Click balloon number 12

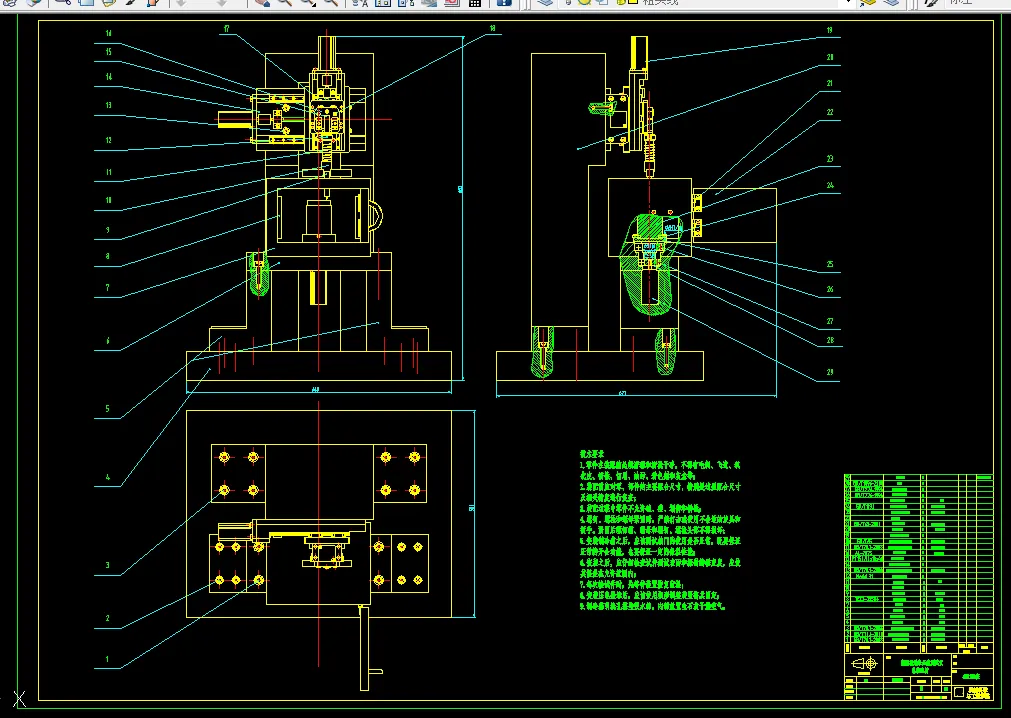[108, 140]
